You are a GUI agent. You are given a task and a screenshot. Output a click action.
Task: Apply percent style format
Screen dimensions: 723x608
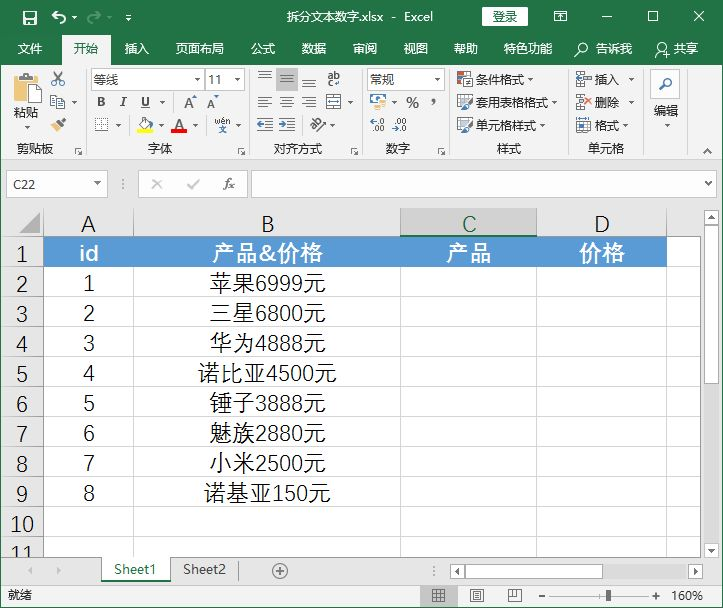tap(412, 102)
